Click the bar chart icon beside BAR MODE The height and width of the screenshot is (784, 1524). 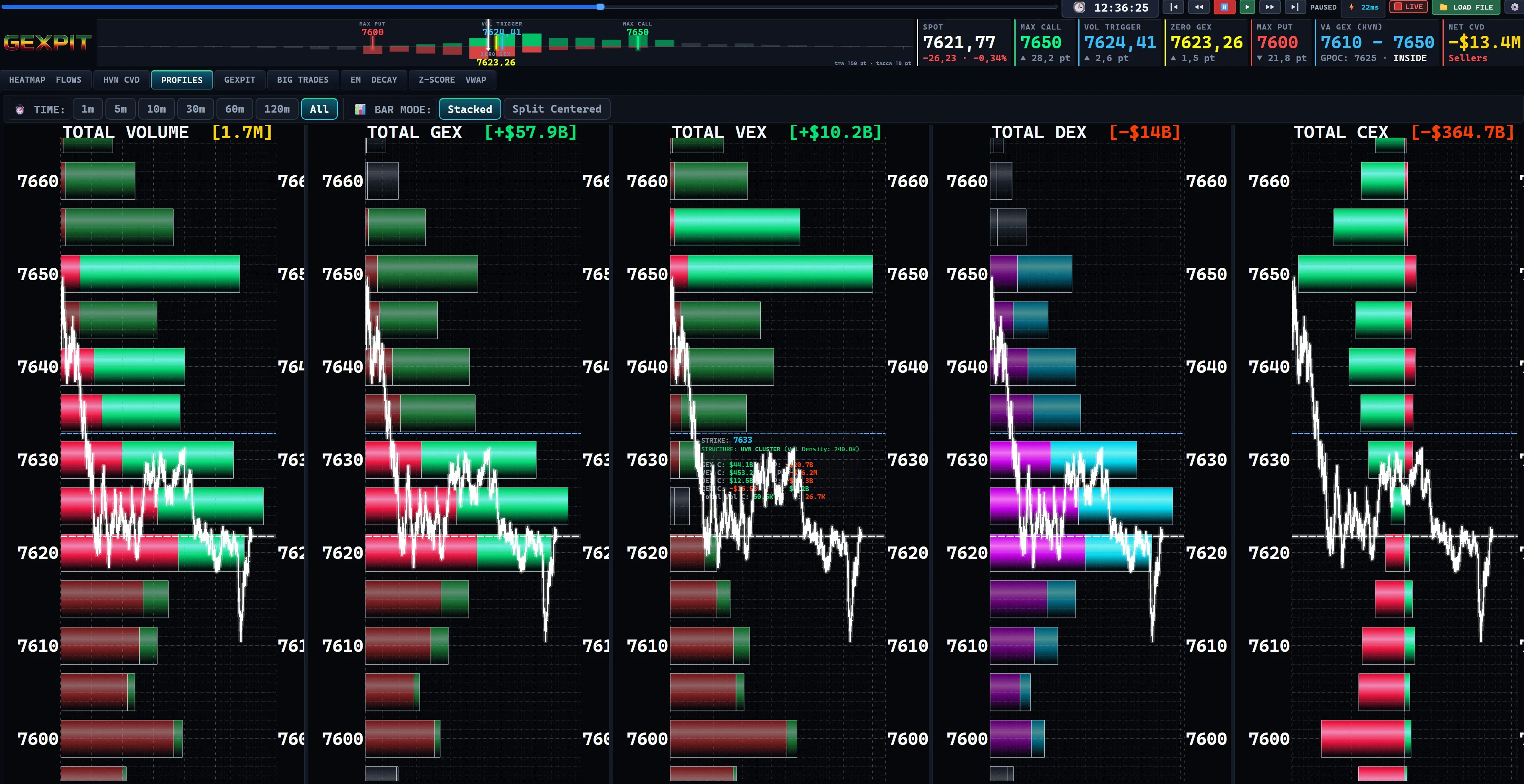[360, 109]
